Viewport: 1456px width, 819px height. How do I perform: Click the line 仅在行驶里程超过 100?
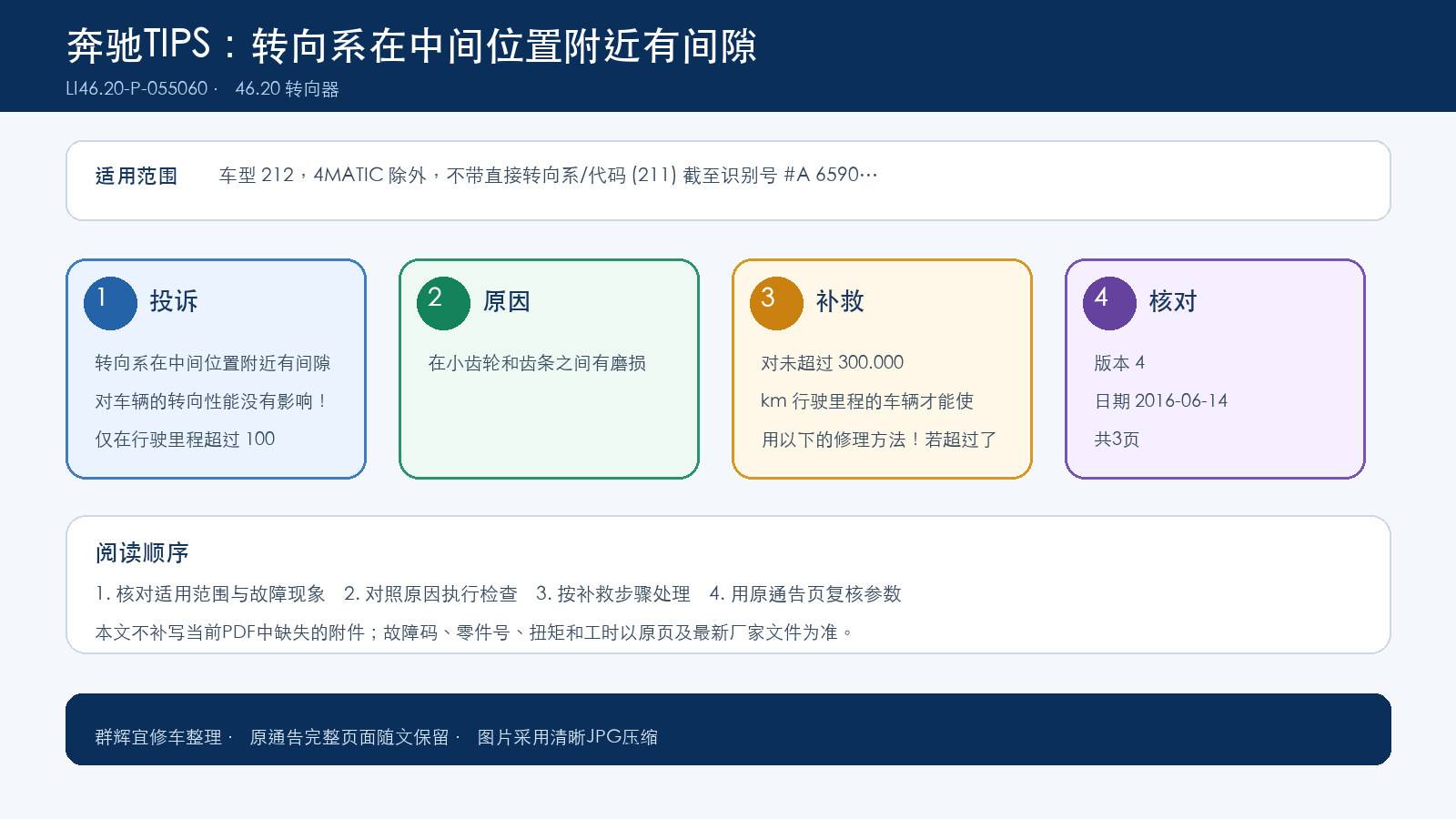pos(185,440)
